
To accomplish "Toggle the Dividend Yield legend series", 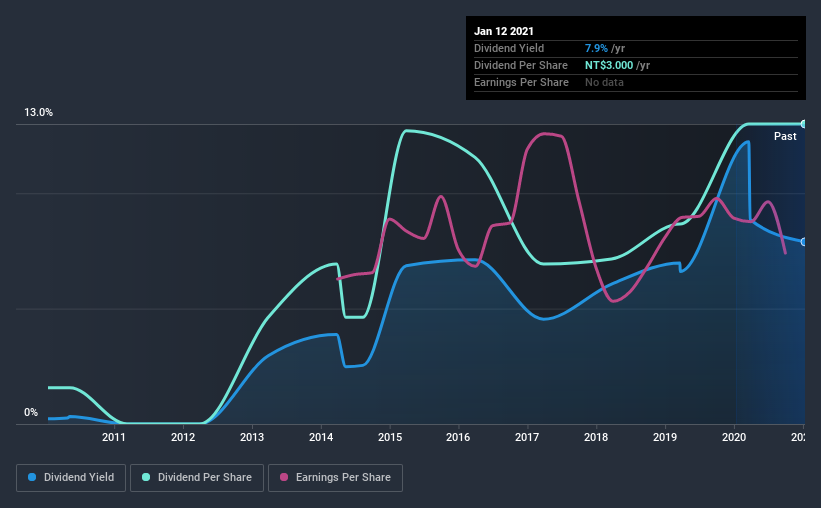I will coord(71,478).
